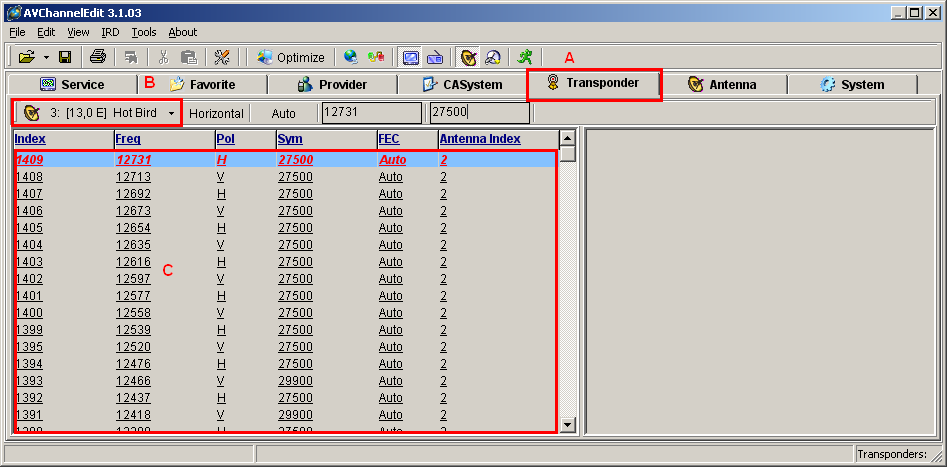This screenshot has height=467, width=947.
Task: Open the Tools menu
Action: 144,32
